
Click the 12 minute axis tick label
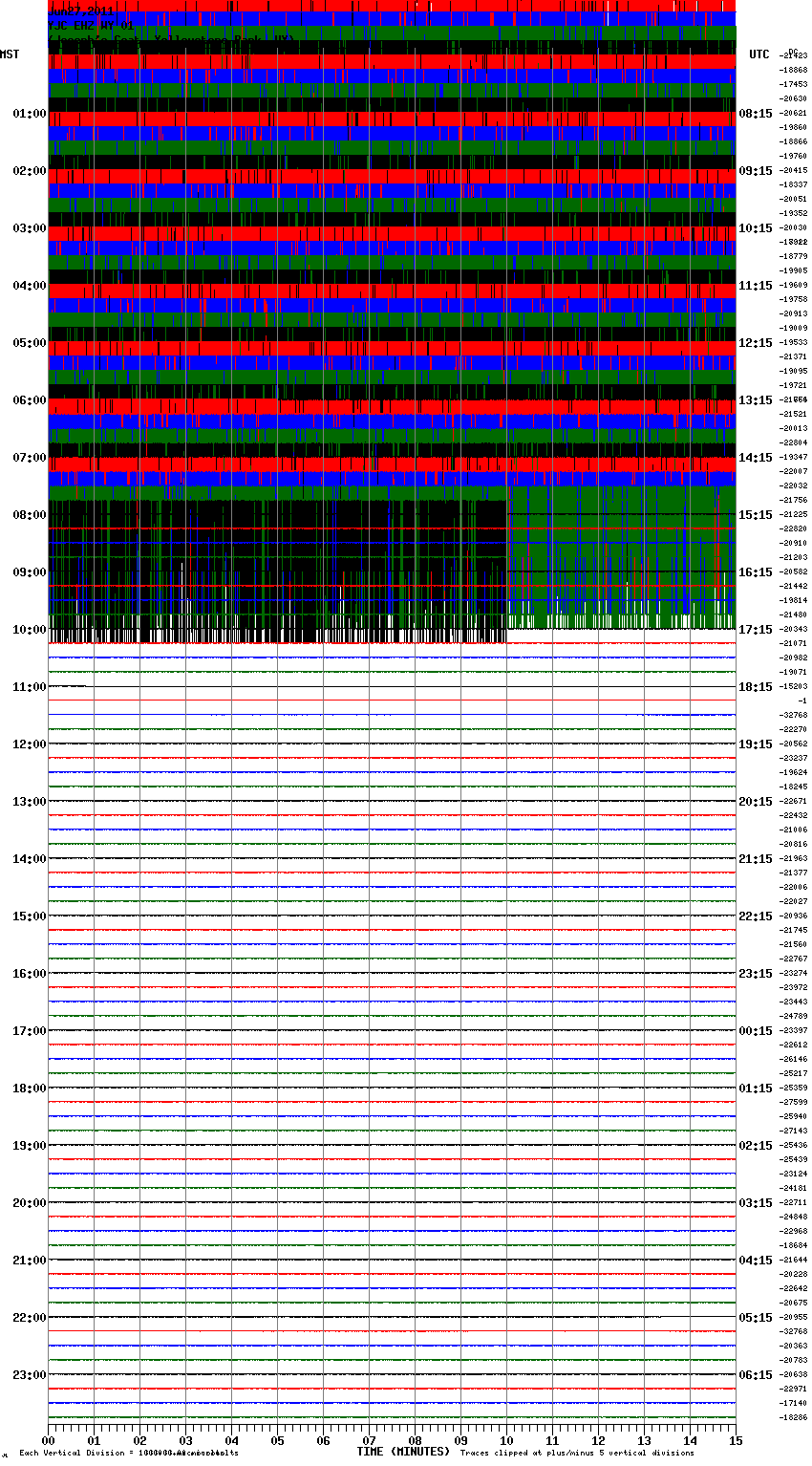(598, 1440)
